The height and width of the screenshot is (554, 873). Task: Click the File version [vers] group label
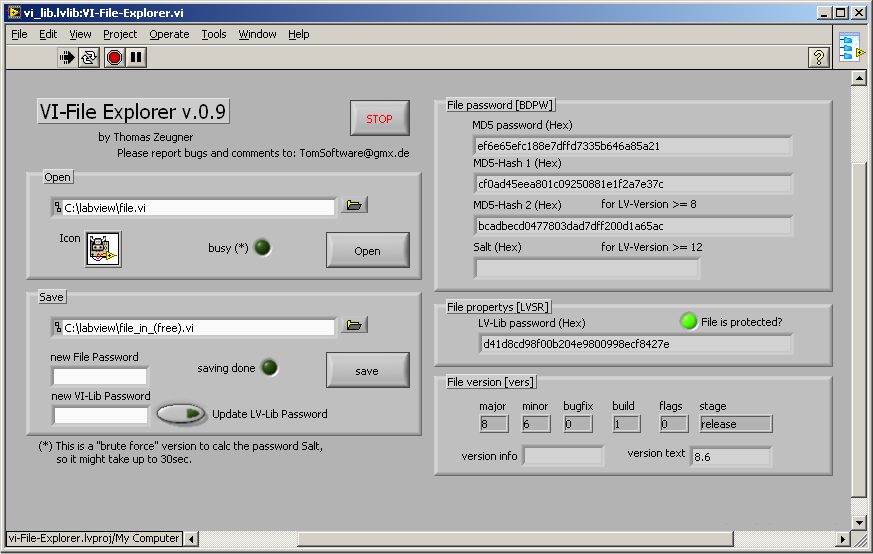pos(491,382)
